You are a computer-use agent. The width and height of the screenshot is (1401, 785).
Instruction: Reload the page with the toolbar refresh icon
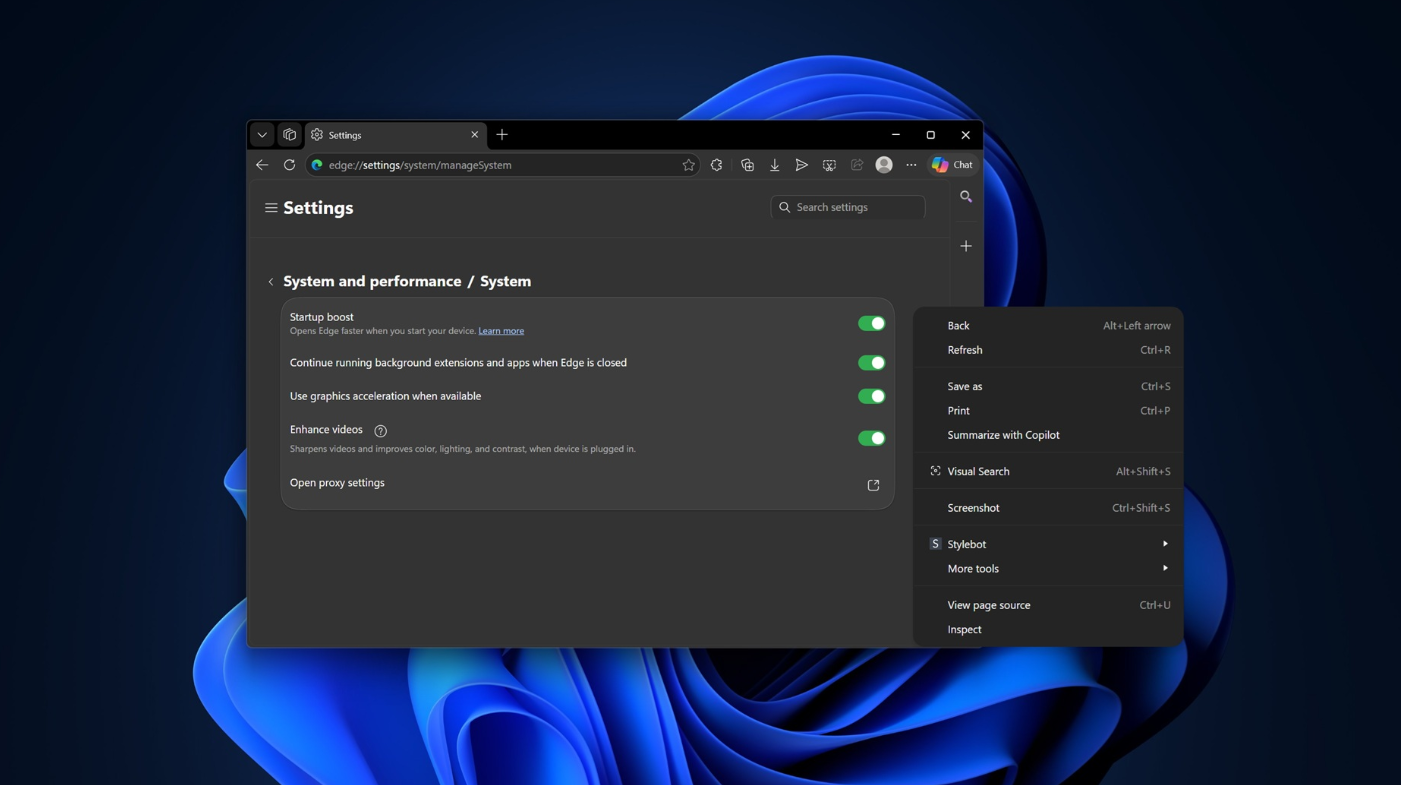tap(290, 165)
